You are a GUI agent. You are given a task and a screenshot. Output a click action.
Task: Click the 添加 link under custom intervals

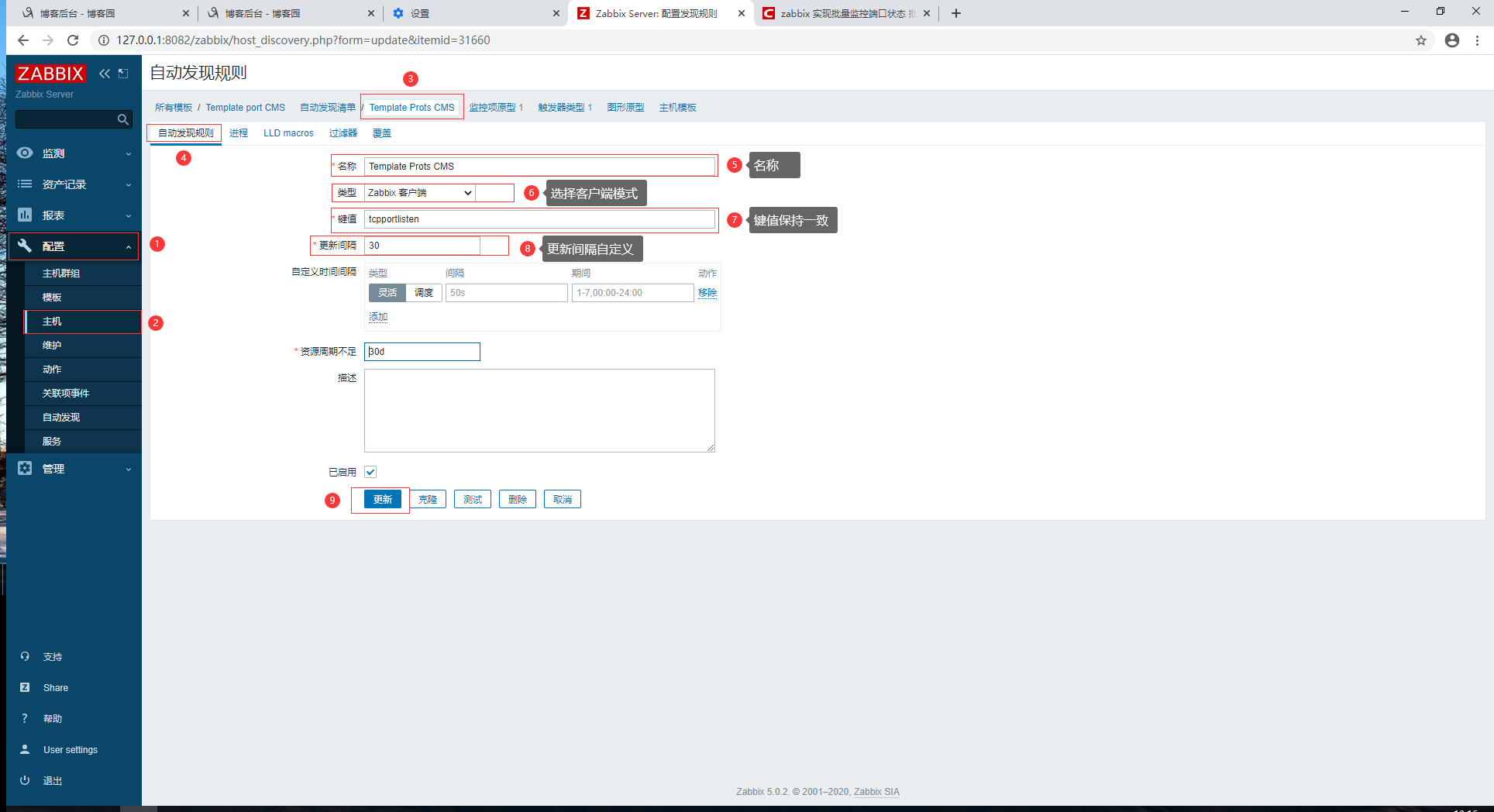(378, 317)
